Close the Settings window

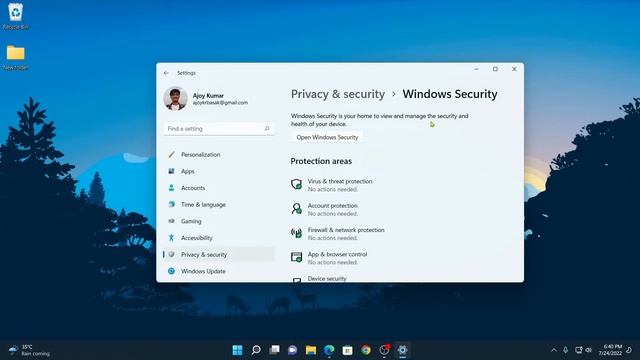pos(514,69)
